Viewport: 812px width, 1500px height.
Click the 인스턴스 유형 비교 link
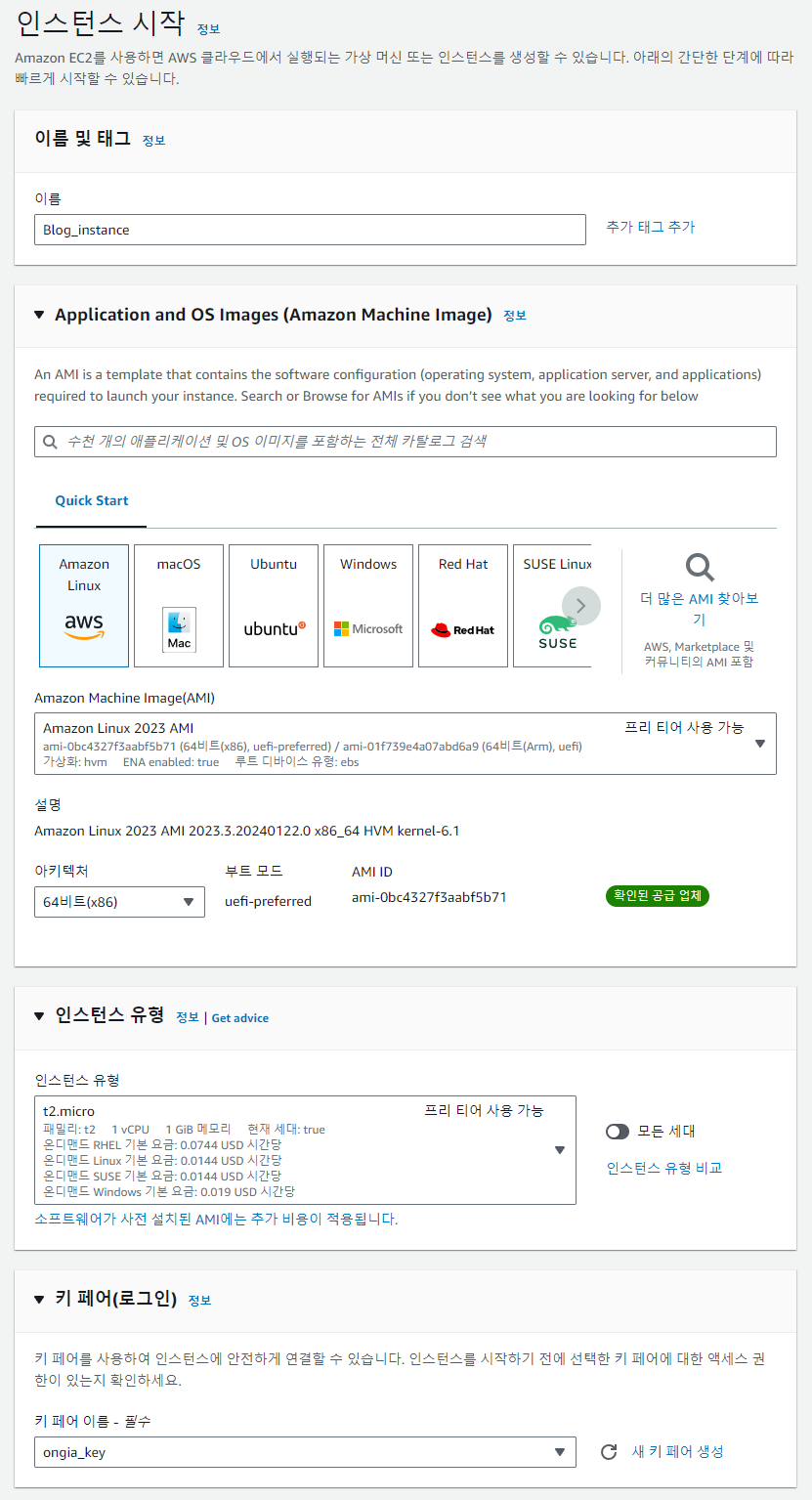click(x=664, y=1168)
